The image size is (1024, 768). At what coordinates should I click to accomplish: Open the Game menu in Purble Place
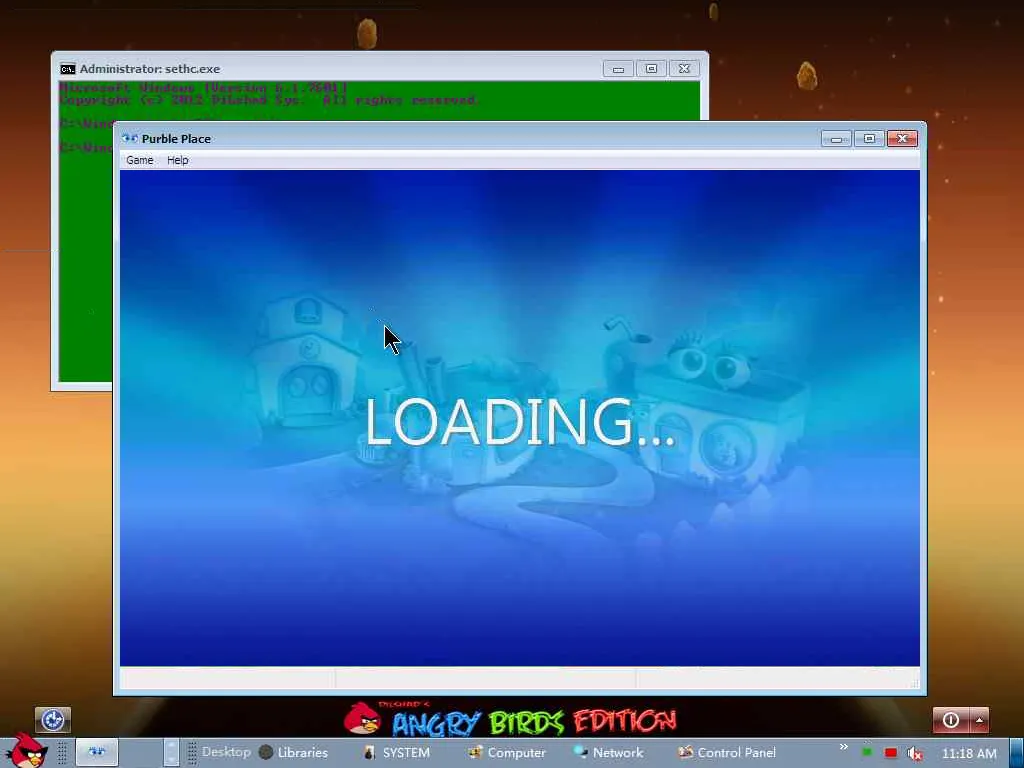coord(140,160)
